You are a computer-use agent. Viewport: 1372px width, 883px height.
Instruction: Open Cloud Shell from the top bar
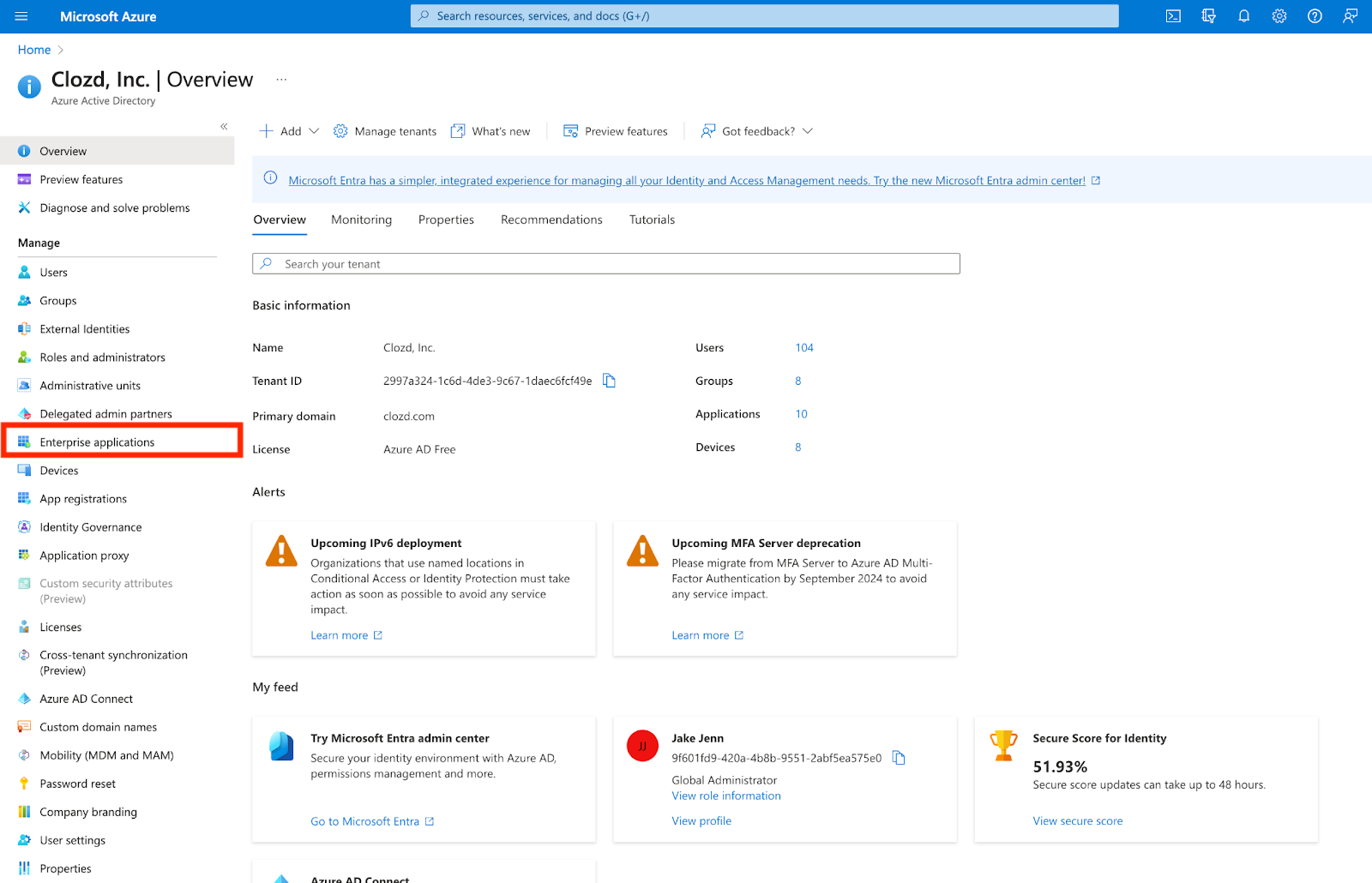pyautogui.click(x=1173, y=16)
